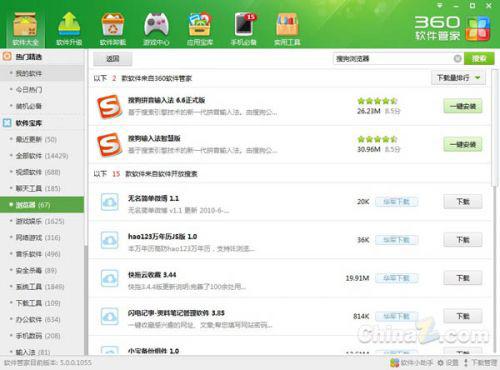This screenshot has width=500, height=370.
Task: Click the blue source link beside 19.91M
Action: [397, 278]
